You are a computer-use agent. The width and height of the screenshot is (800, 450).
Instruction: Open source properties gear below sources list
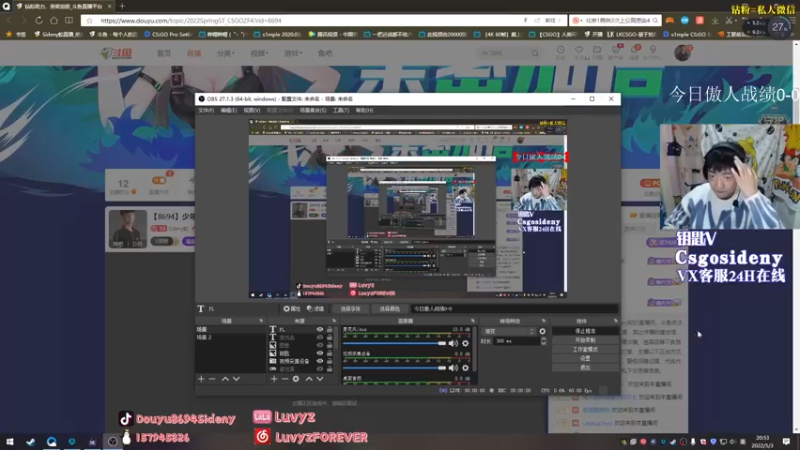pyautogui.click(x=296, y=379)
